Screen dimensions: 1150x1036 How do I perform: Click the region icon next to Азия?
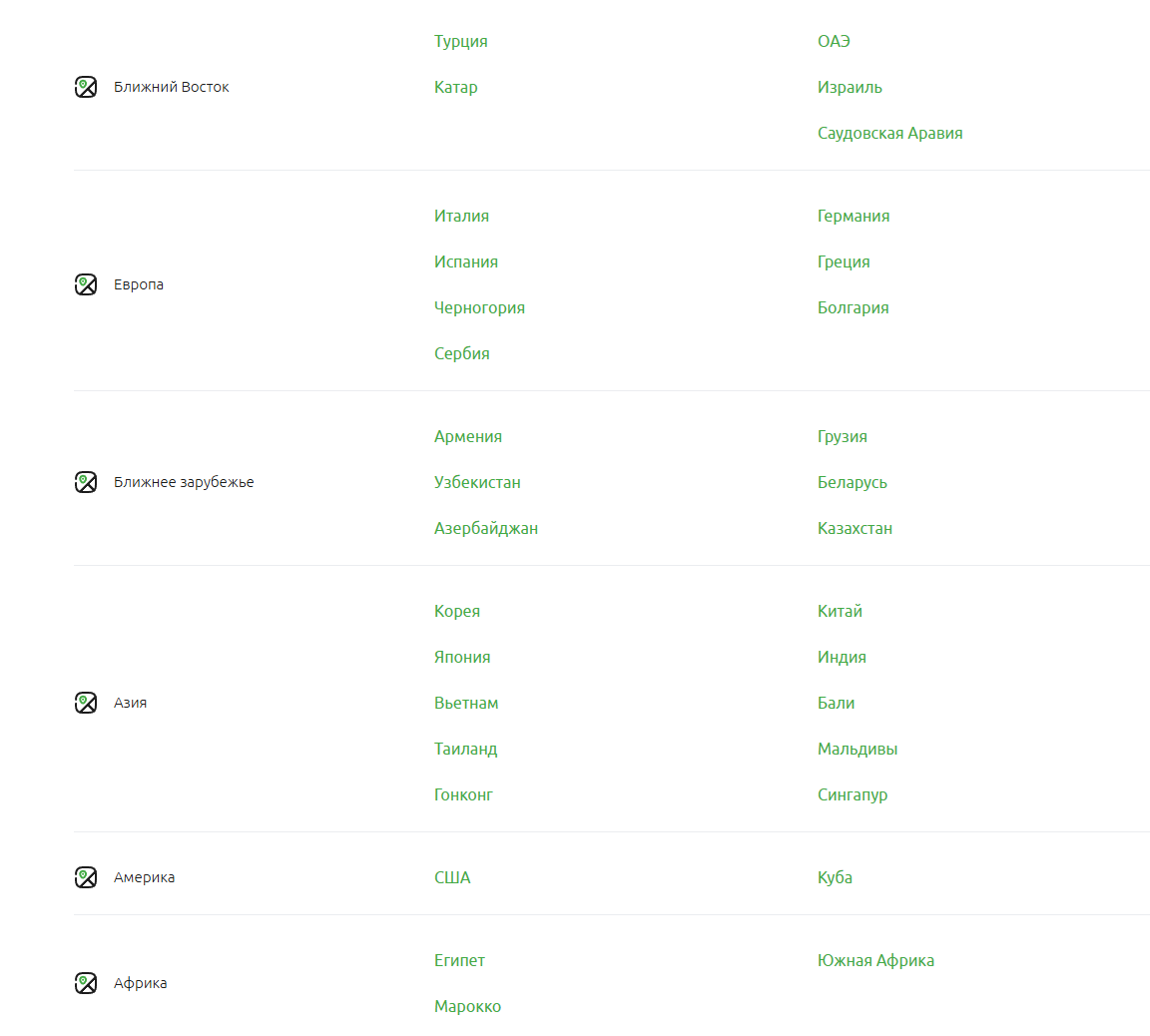(x=86, y=703)
